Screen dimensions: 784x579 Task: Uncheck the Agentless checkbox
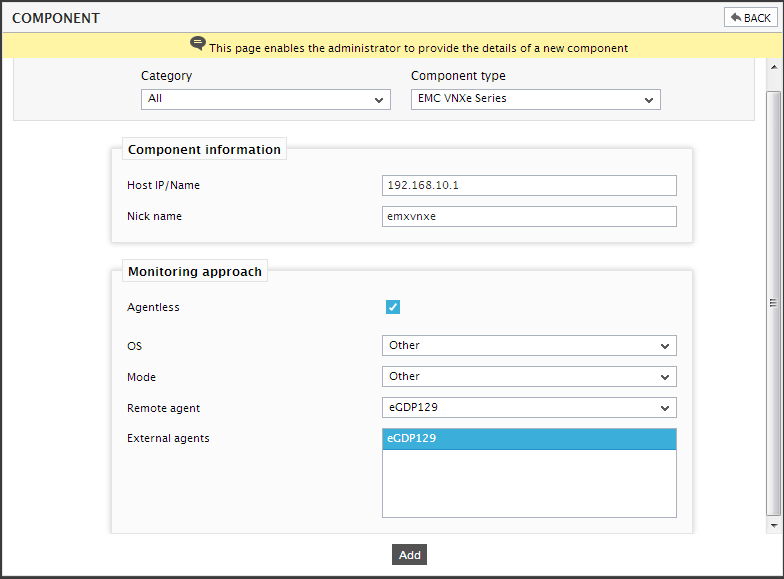[x=392, y=307]
